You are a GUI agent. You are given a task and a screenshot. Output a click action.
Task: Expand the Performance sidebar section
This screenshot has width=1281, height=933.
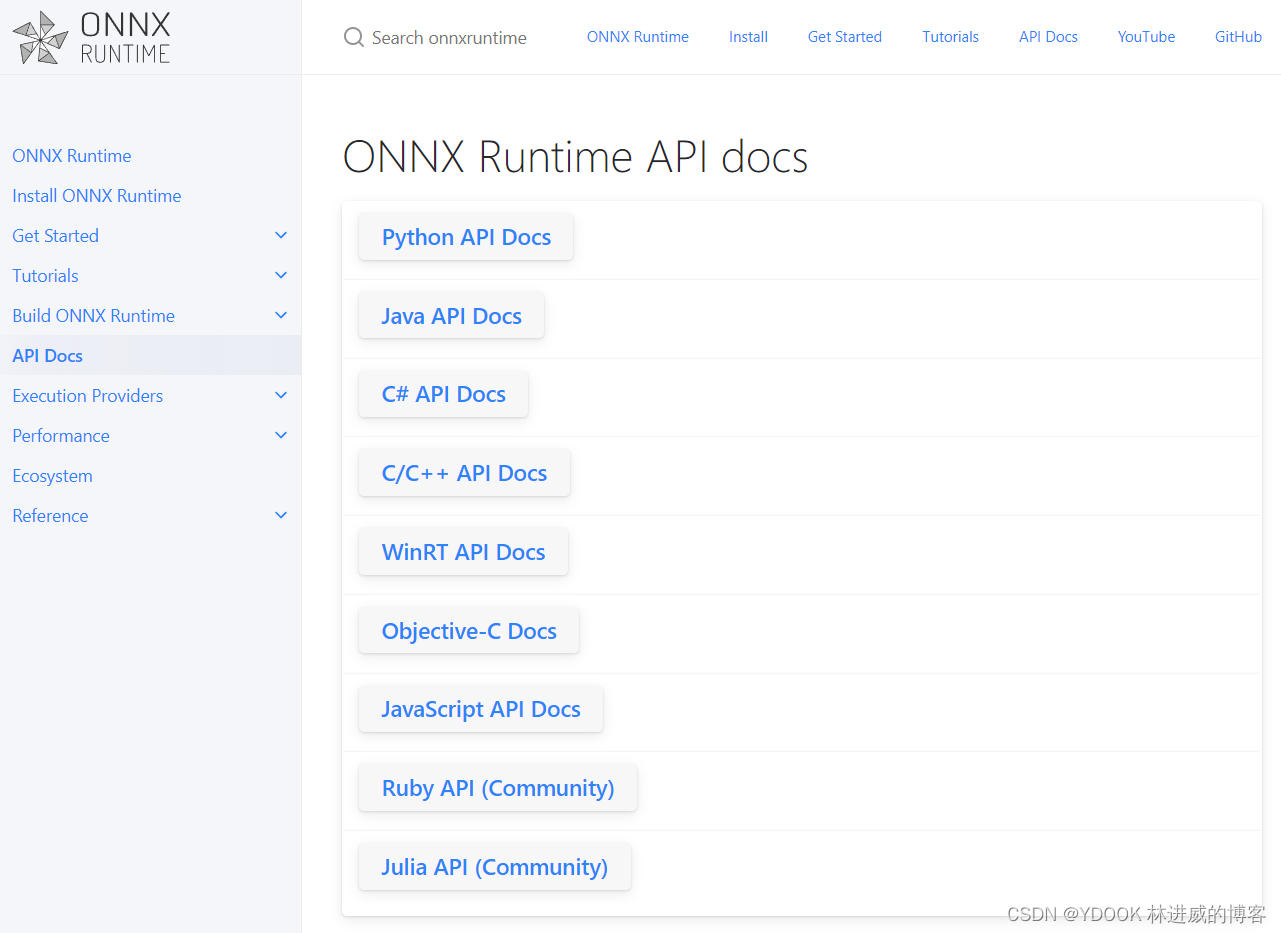(x=281, y=435)
